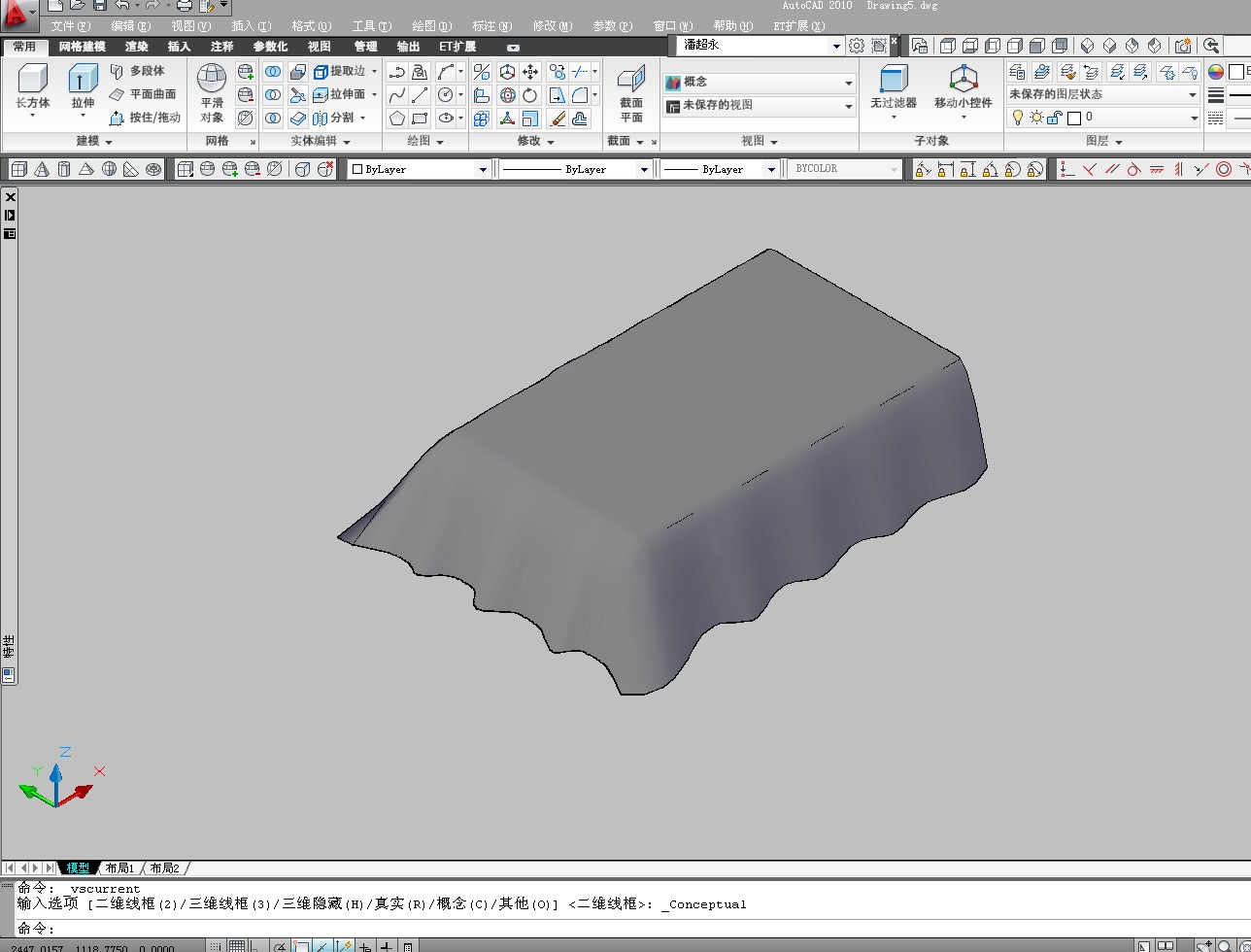Expand the 绘图 panel
Screen dimensions: 1251x952
click(440, 142)
